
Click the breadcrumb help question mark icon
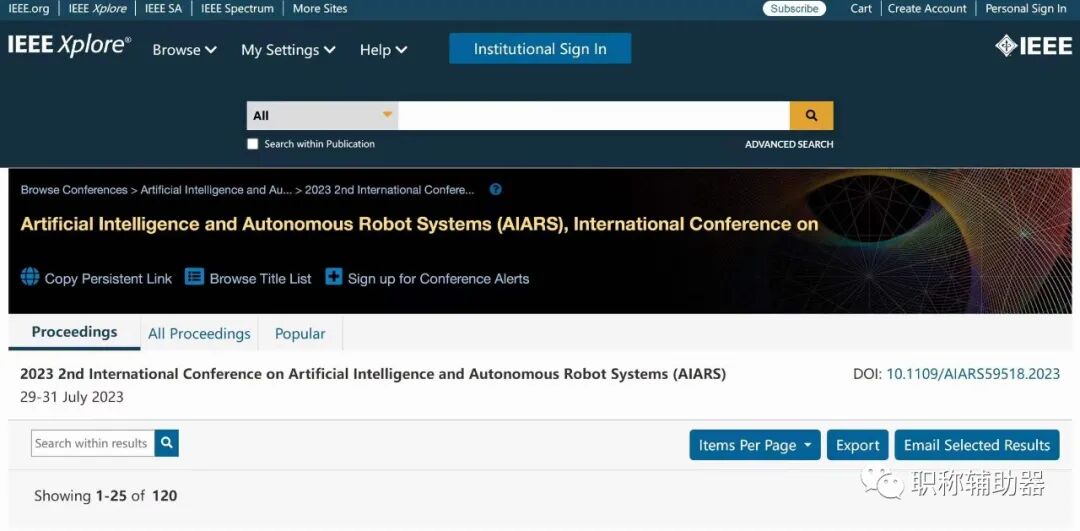[x=495, y=189]
